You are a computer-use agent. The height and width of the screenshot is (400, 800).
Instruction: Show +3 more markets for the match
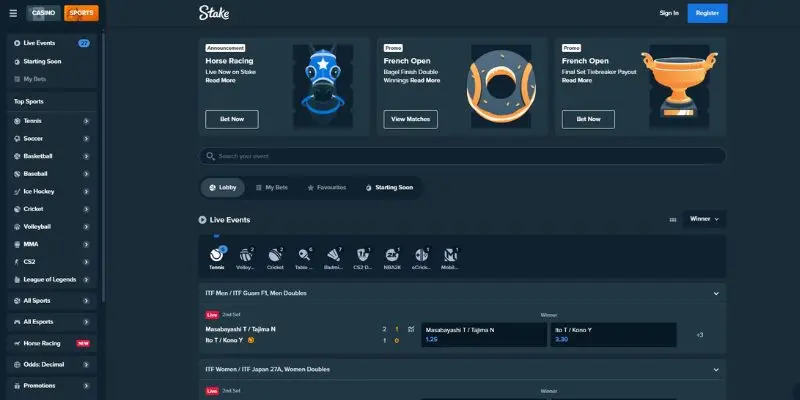(x=699, y=335)
